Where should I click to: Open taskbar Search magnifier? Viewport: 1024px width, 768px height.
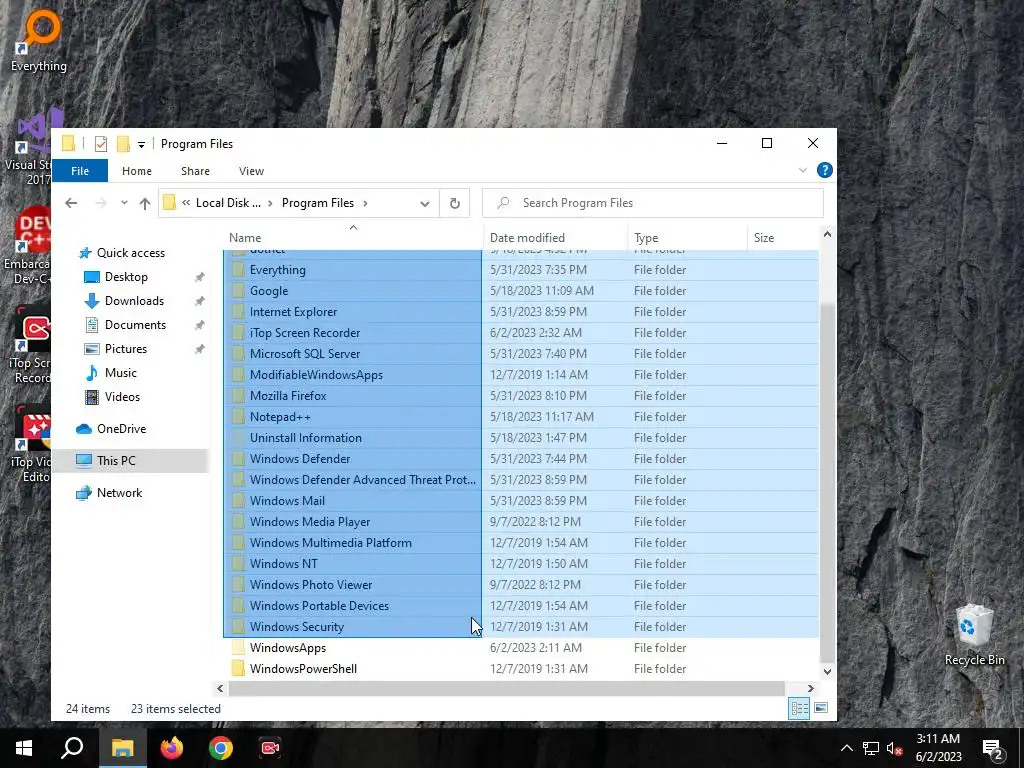[72, 748]
